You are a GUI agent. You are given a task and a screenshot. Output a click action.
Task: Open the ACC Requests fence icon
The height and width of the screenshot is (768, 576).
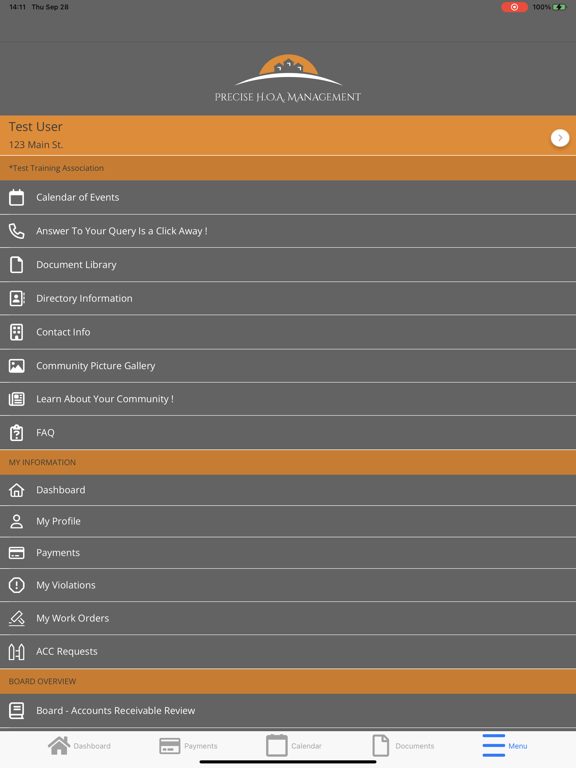(17, 651)
